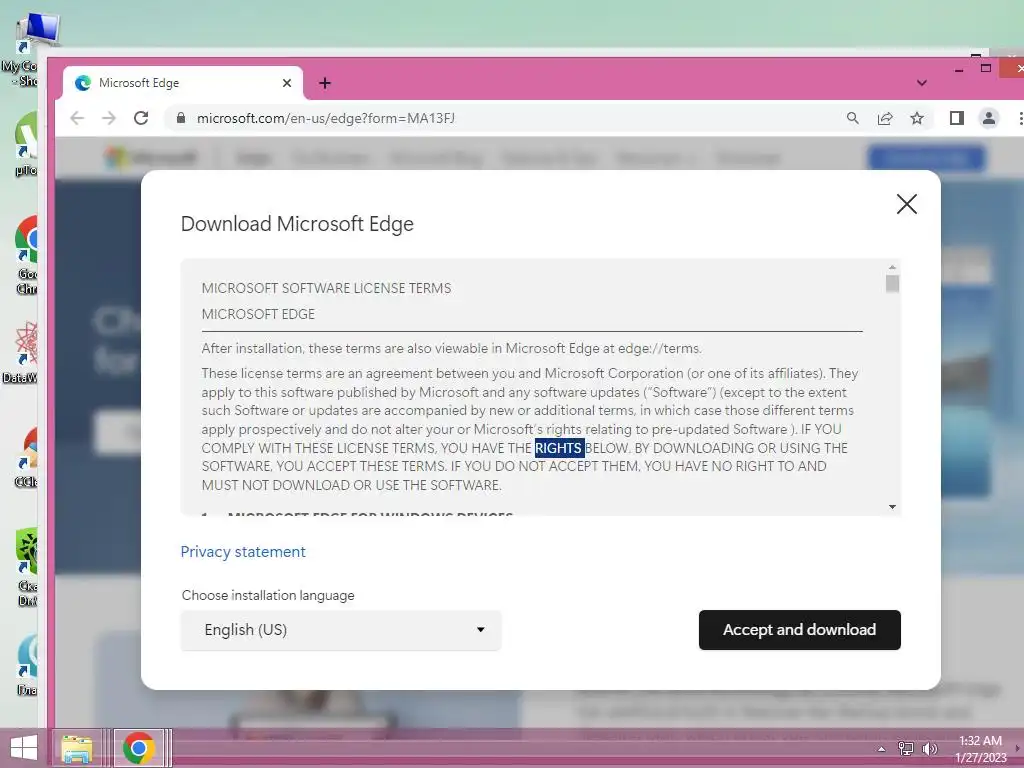Open the Chrome profile avatar
This screenshot has height=768, width=1024.
tap(989, 118)
